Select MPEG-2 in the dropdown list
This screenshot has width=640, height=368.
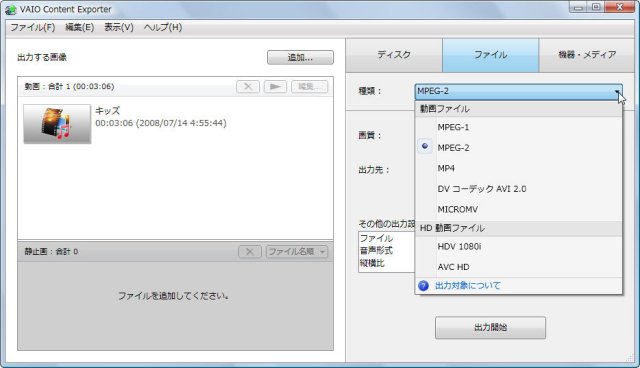point(519,148)
